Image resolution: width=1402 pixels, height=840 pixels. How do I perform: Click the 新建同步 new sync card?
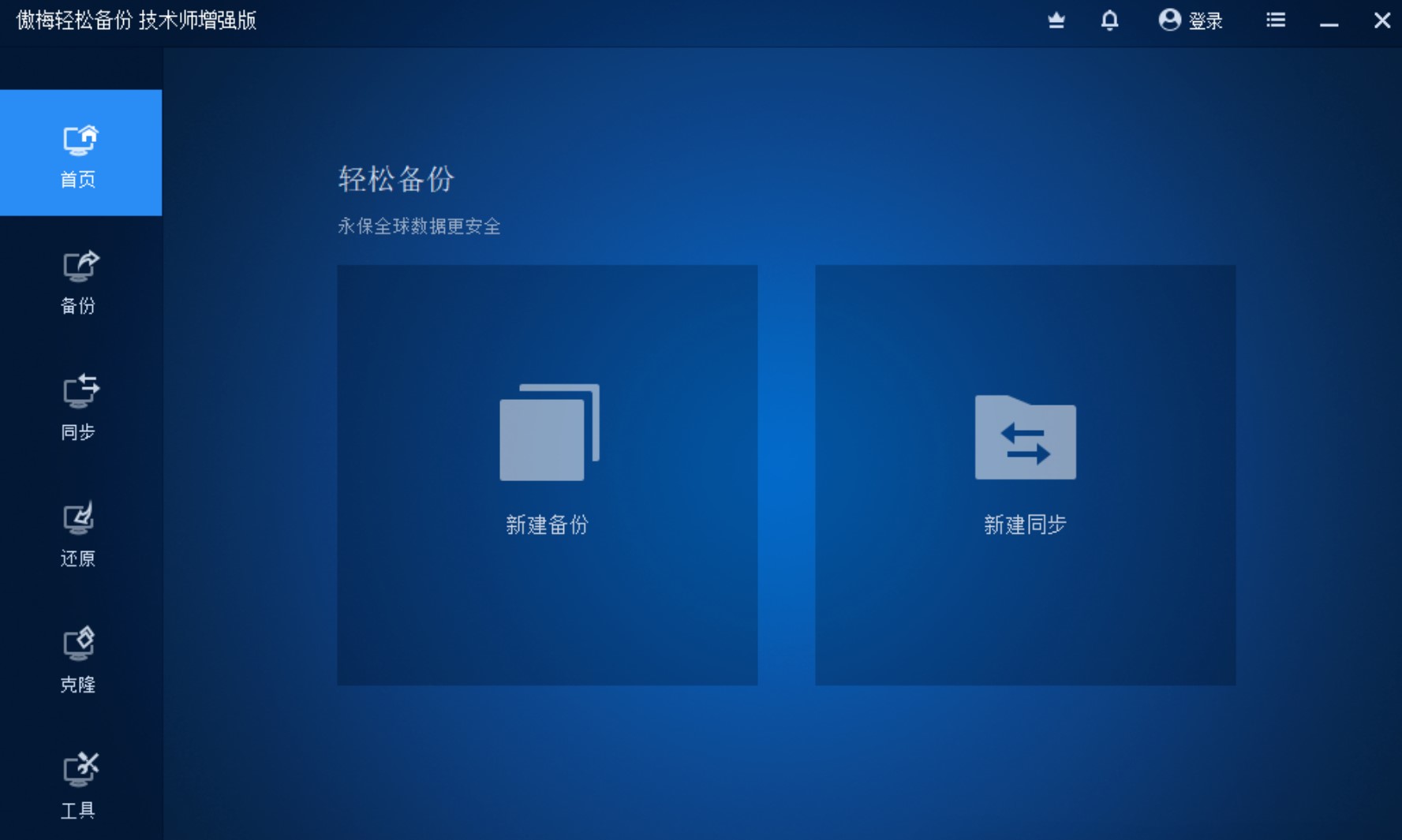pos(1025,474)
